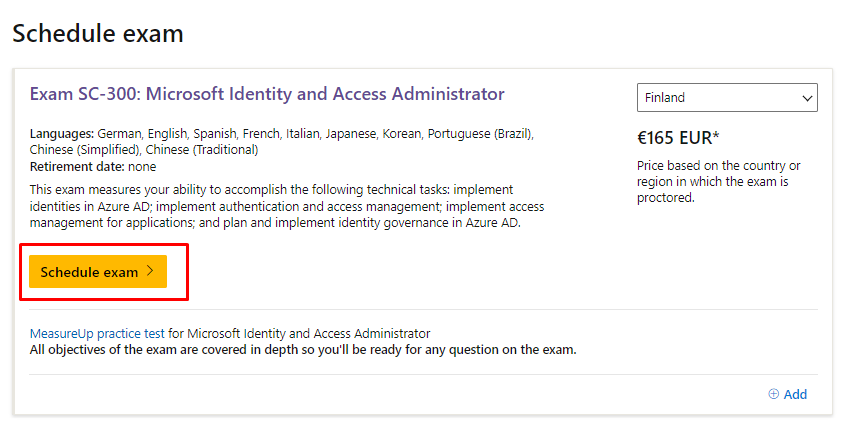Open the Finland country selector

click(726, 98)
